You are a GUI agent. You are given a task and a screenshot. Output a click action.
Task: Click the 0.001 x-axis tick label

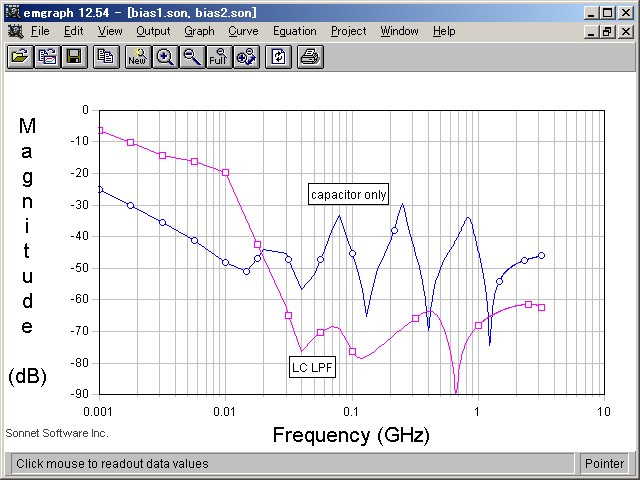click(98, 411)
